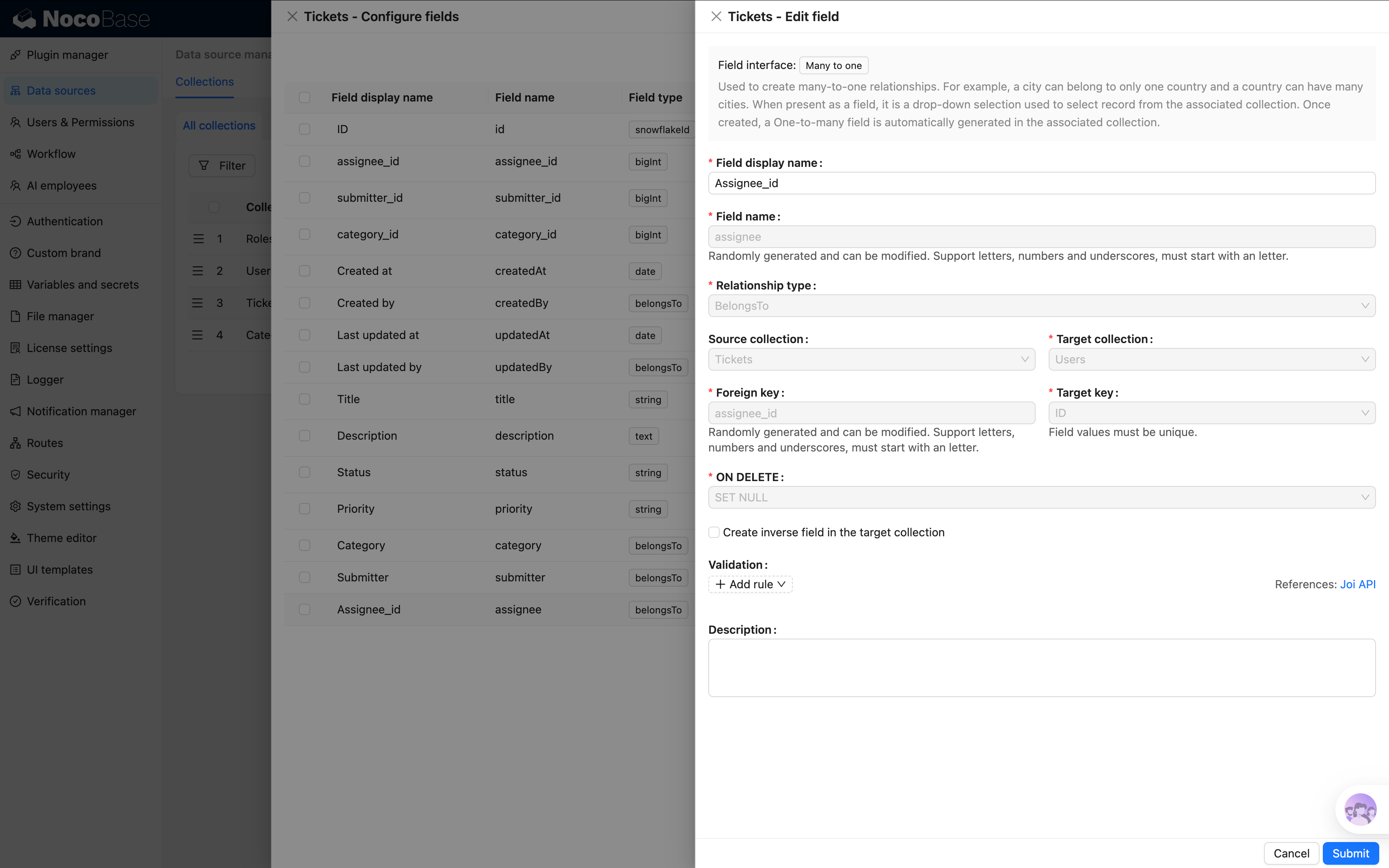Click the Field display name input
Screen dimensions: 1389x868
pos(1041,183)
